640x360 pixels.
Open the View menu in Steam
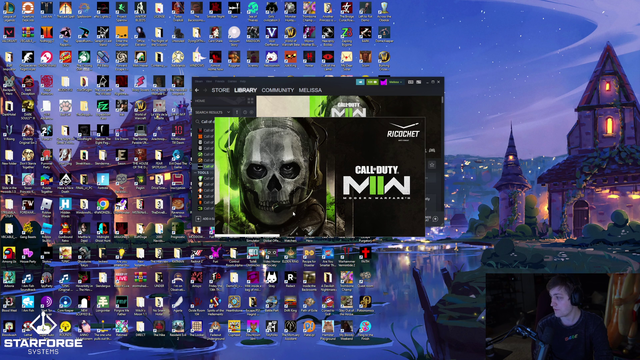209,81
